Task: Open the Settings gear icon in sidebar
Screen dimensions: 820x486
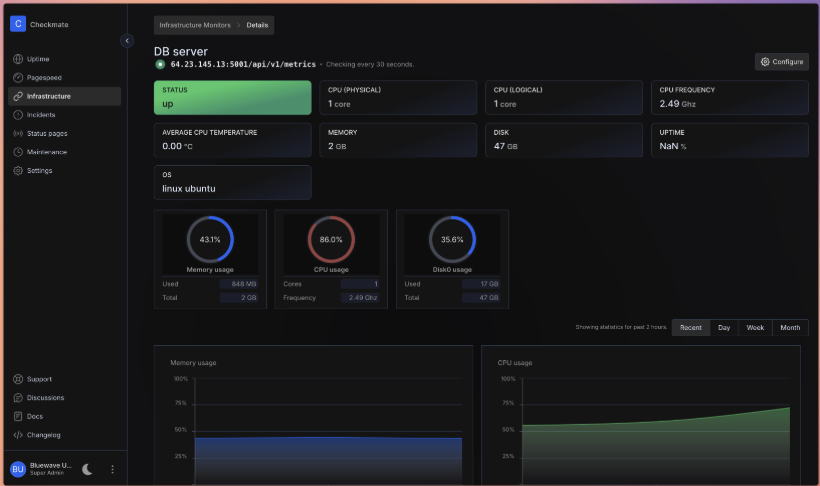Action: coord(18,171)
